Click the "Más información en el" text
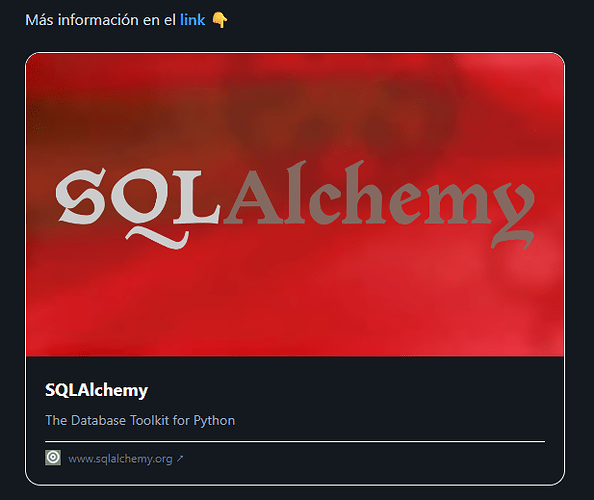Screen dimensions: 594x500 click(x=100, y=20)
